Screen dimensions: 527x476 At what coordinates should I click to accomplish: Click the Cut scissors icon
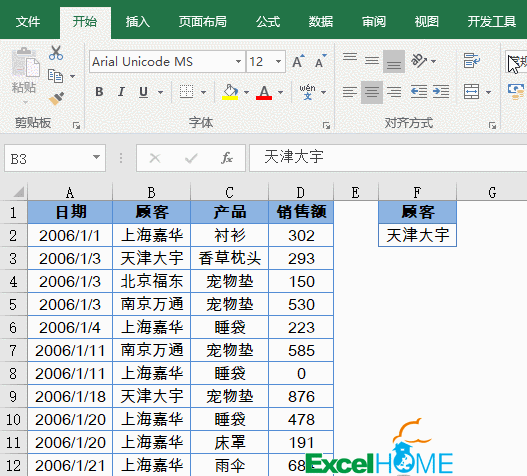tap(56, 53)
